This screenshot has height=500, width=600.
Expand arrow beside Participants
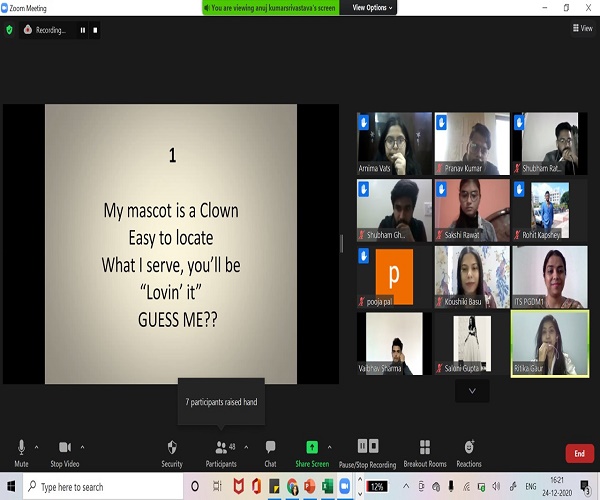246,447
